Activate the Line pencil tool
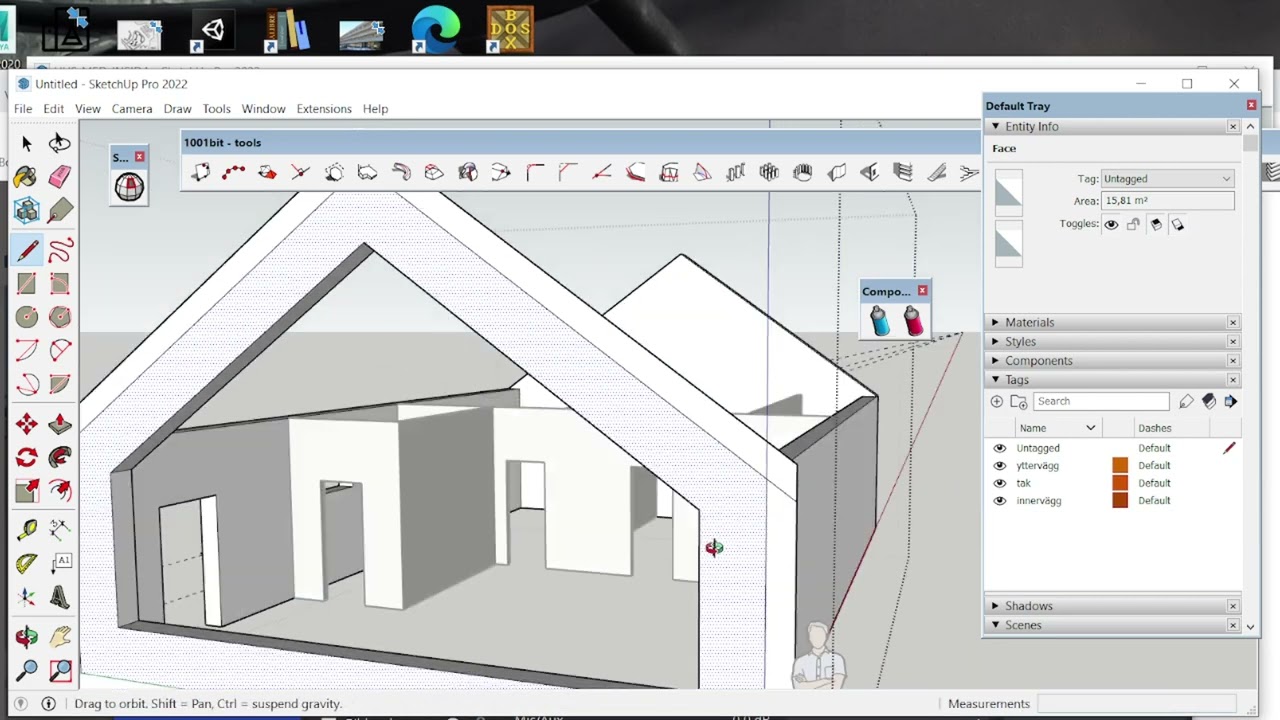The height and width of the screenshot is (720, 1280). 27,250
